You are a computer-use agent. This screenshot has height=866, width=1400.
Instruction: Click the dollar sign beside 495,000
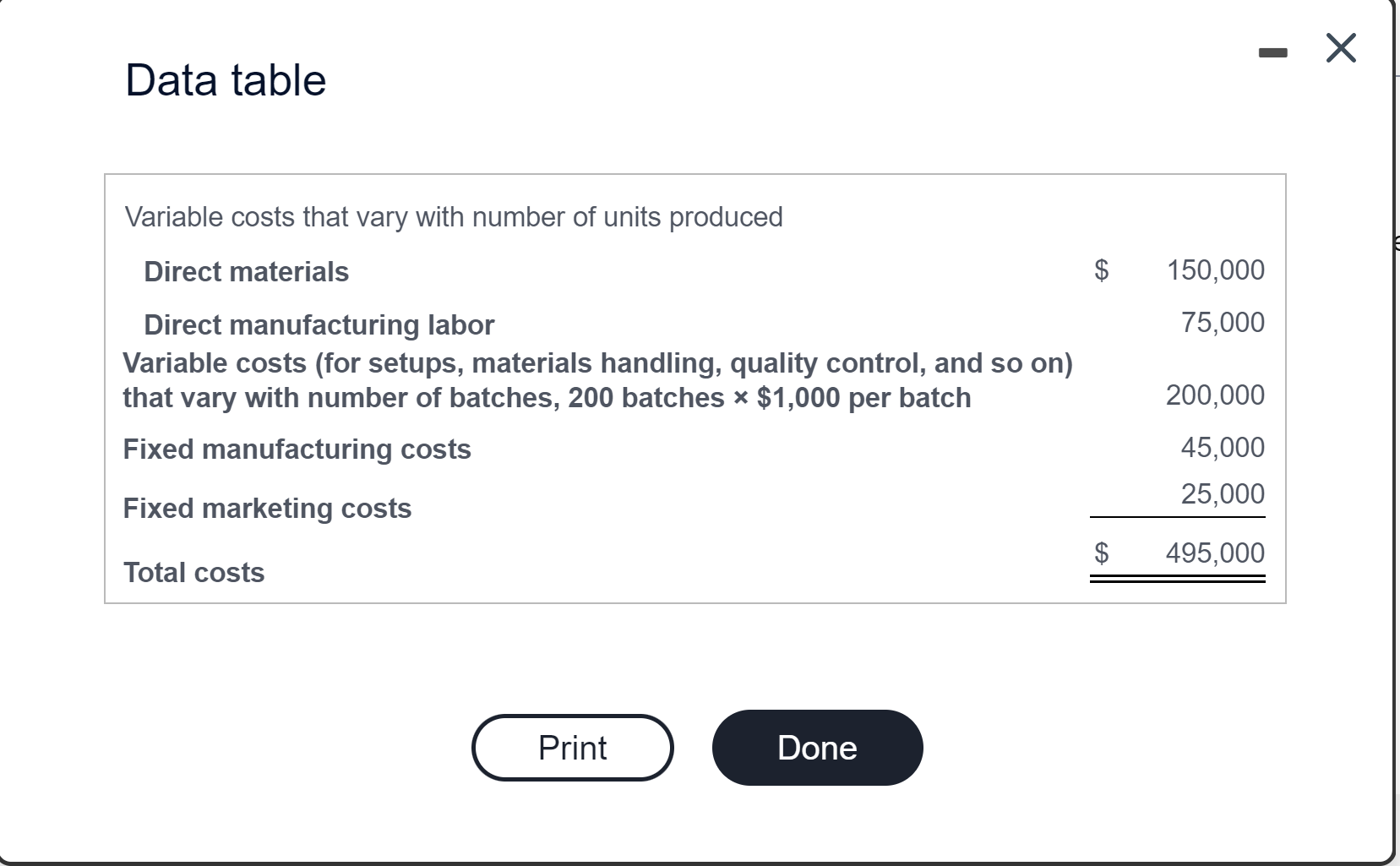[1101, 553]
